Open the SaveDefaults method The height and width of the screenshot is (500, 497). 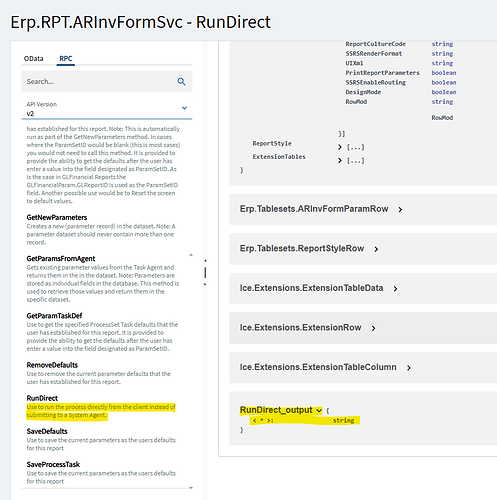click(x=47, y=431)
